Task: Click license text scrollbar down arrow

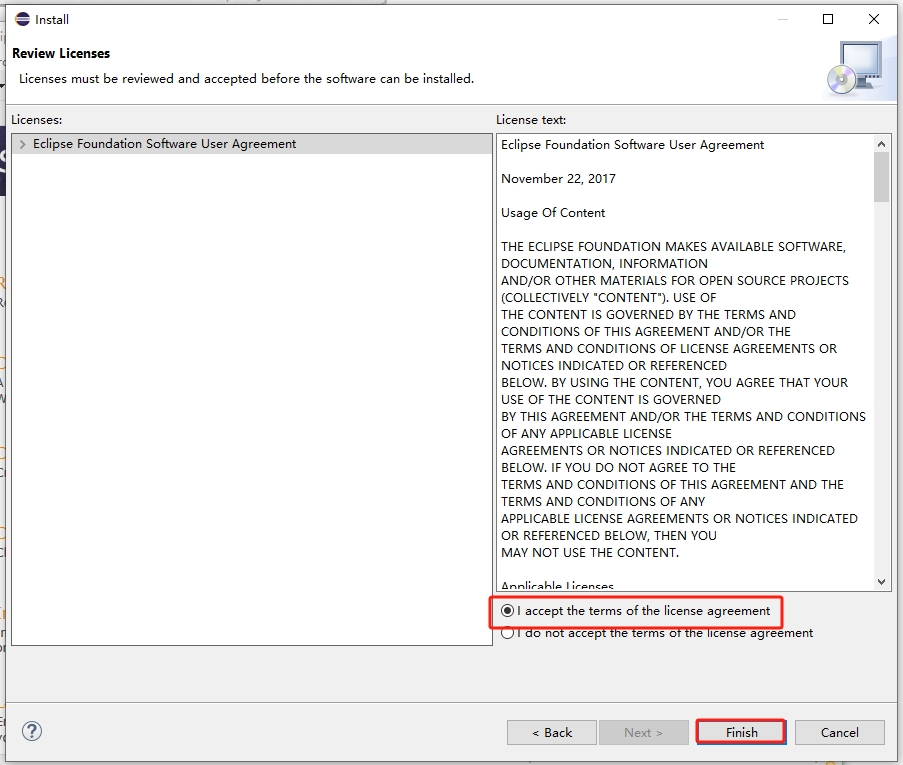Action: point(881,582)
